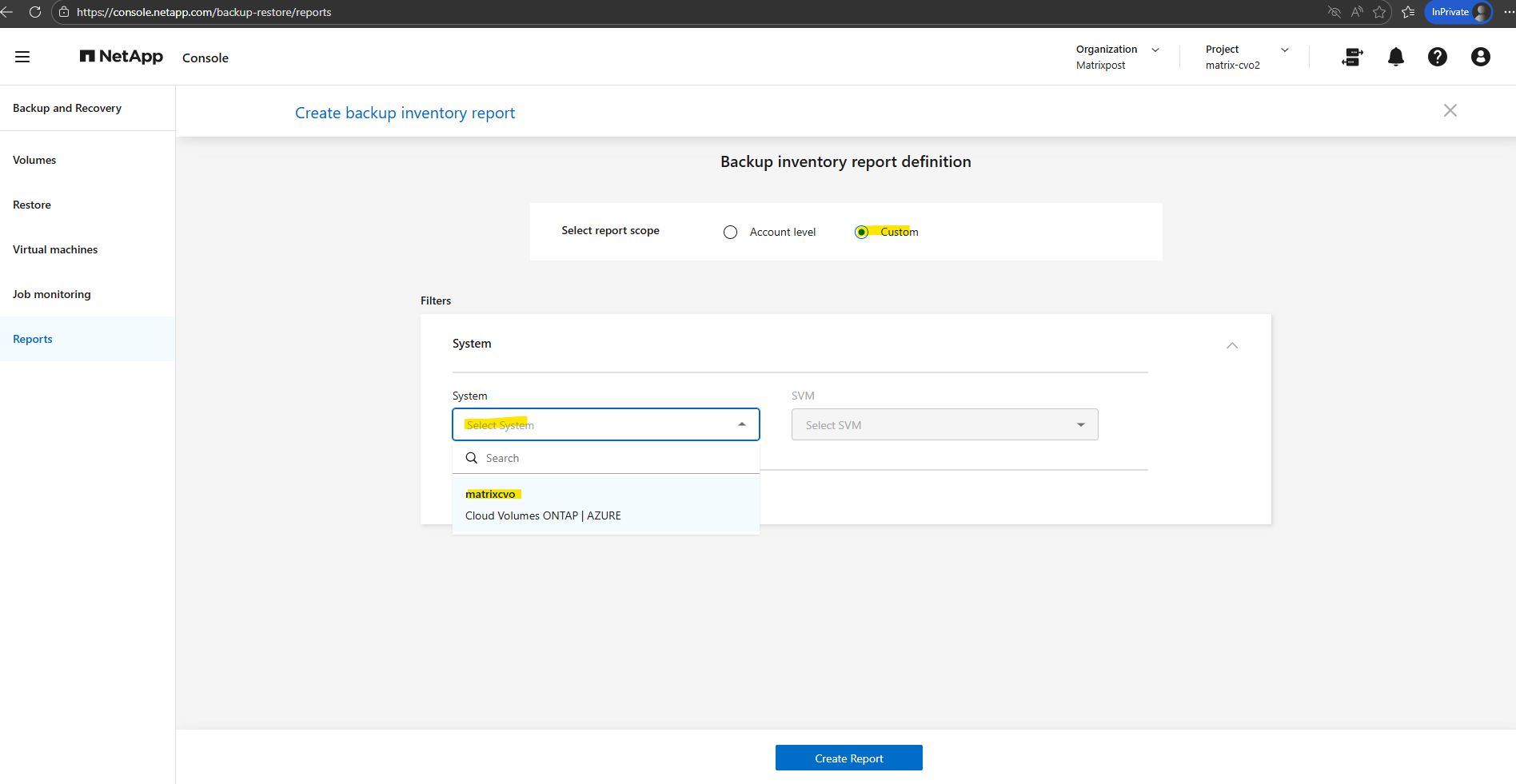This screenshot has height=784, width=1516.
Task: Refresh the page using browser reload icon
Action: click(35, 12)
